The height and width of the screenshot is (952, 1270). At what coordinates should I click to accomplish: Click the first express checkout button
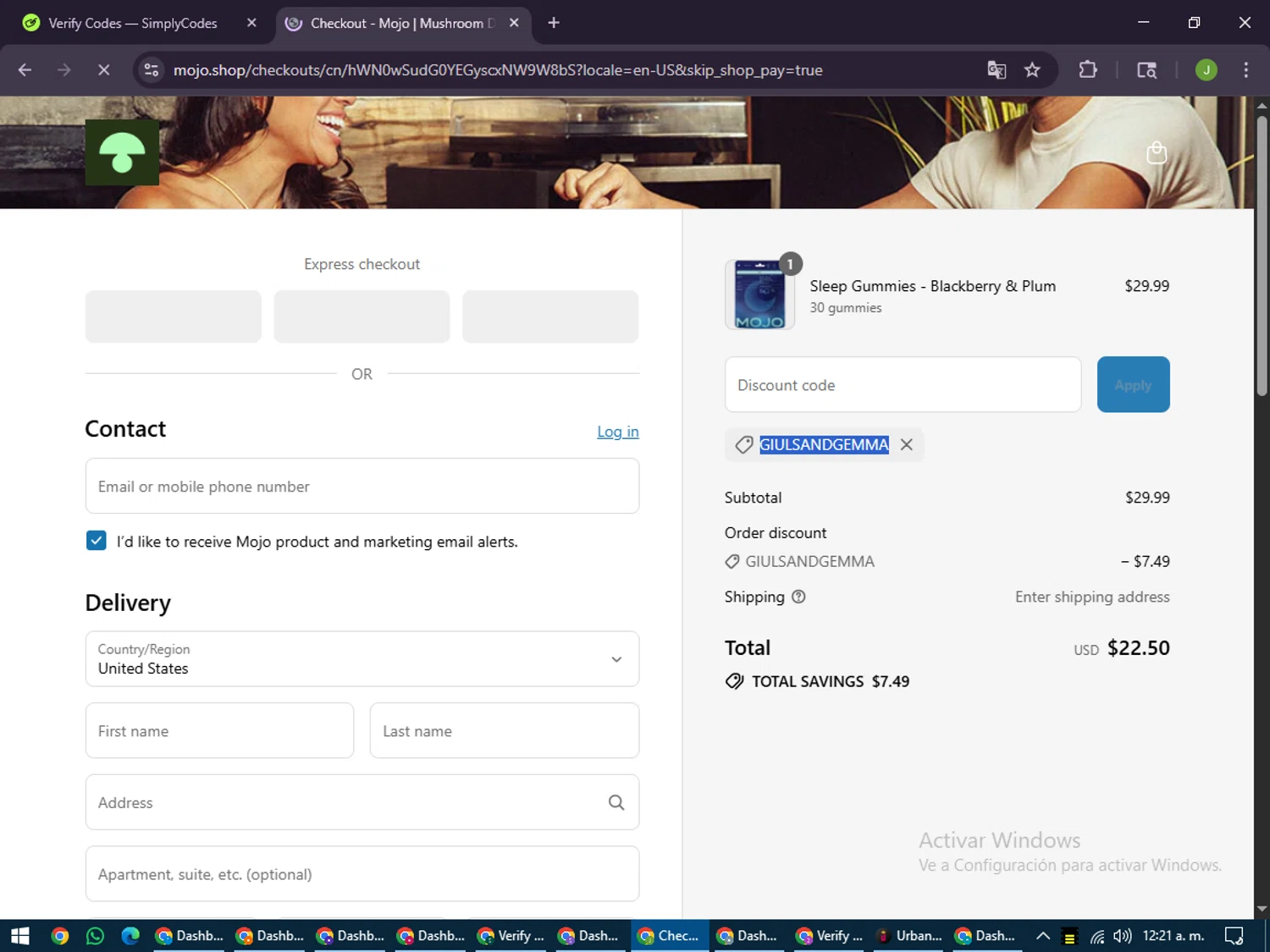click(x=174, y=316)
